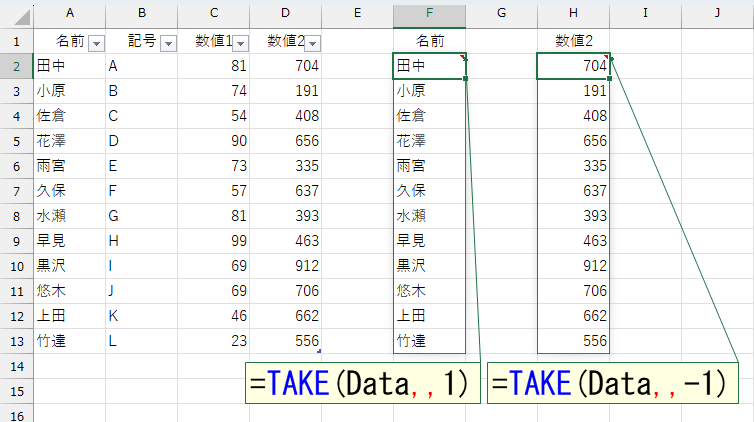
Task: Select row 13 header
Action: pyautogui.click(x=16, y=341)
